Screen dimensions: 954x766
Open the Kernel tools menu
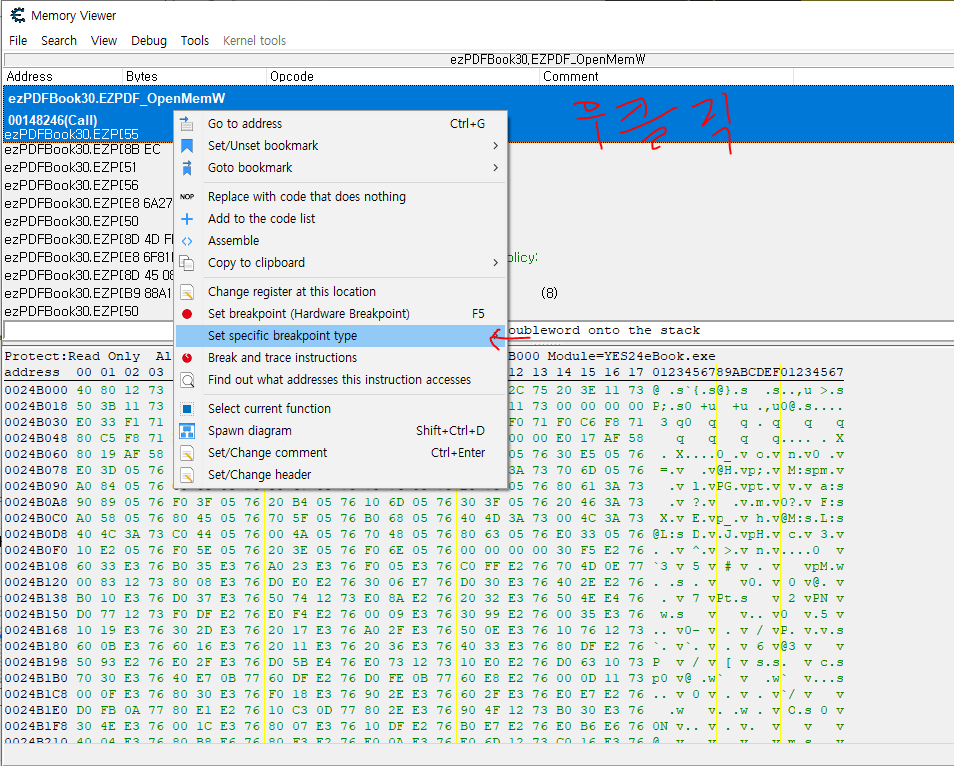point(254,41)
